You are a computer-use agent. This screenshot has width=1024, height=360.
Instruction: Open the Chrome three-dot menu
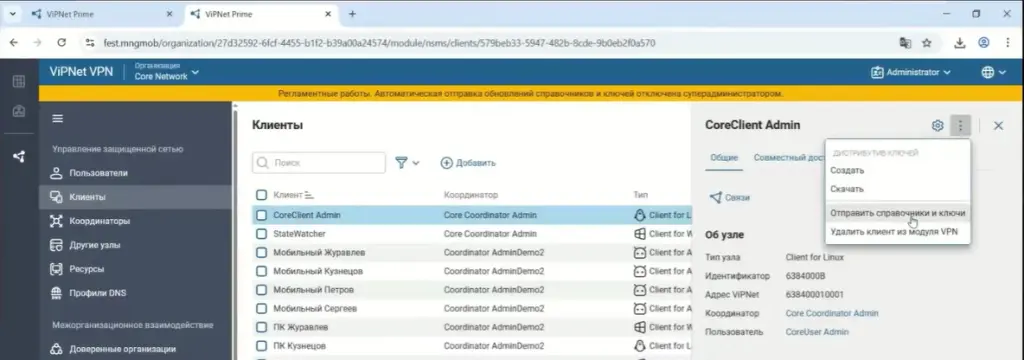click(x=1008, y=43)
